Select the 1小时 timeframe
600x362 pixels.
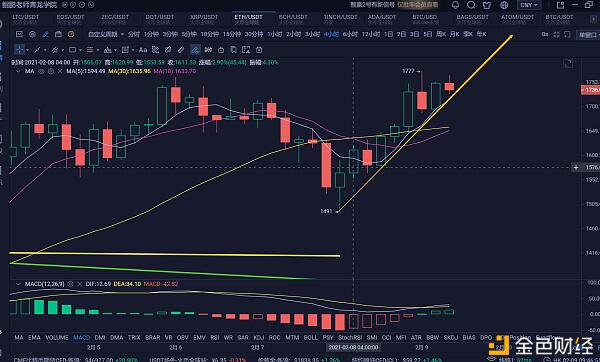point(275,34)
